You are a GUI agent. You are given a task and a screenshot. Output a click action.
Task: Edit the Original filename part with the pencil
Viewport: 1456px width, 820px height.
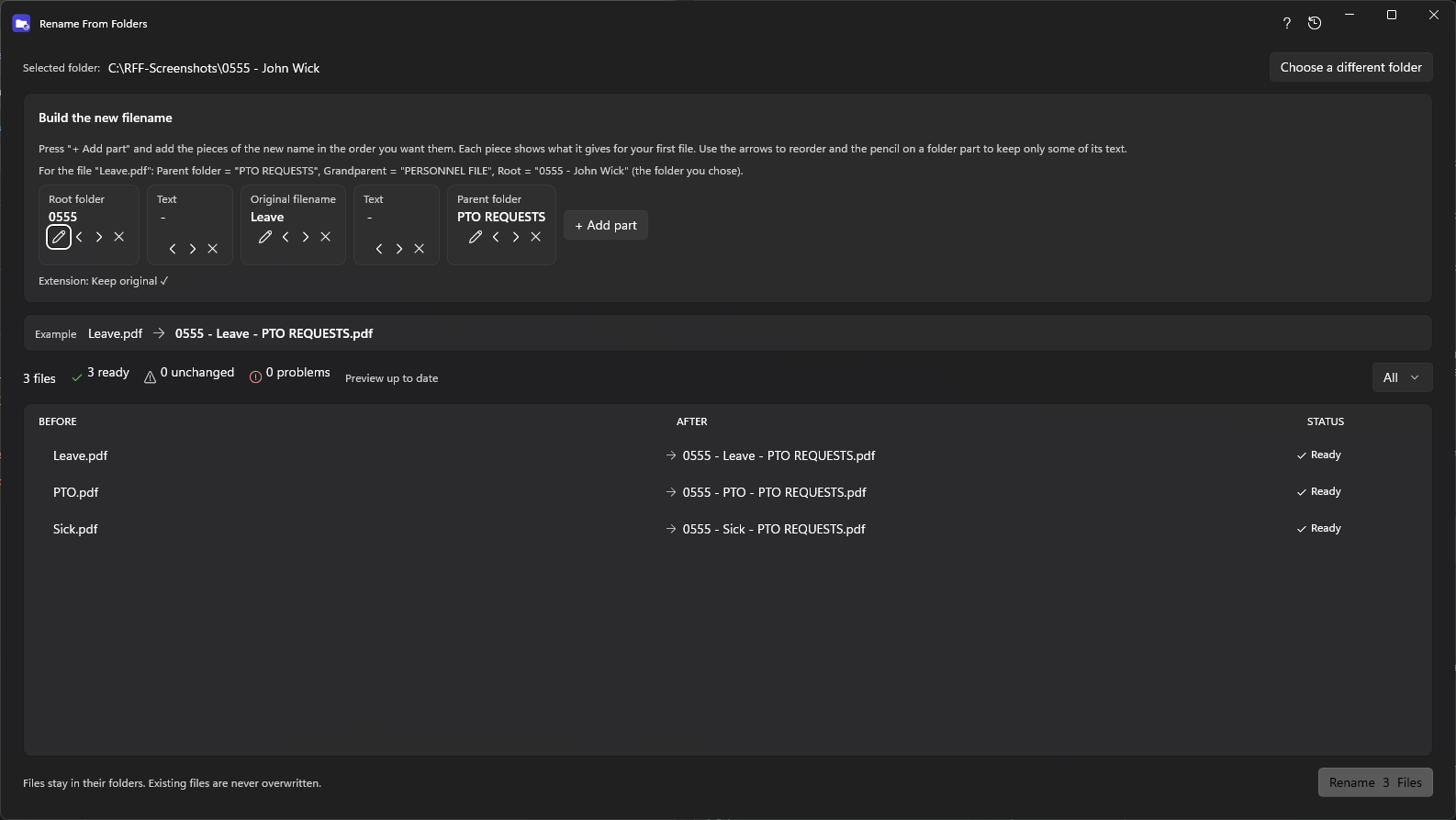(x=265, y=237)
